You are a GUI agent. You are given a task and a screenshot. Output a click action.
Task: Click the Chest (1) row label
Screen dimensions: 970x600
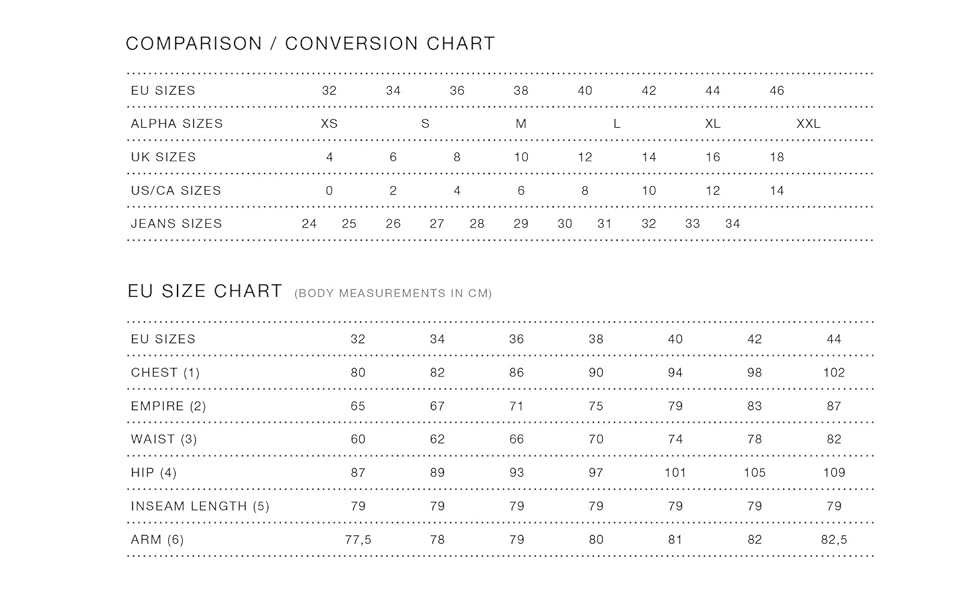(165, 373)
